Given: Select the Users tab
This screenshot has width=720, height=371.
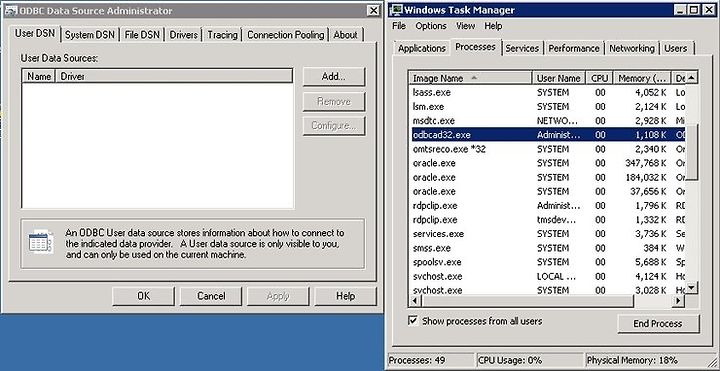Looking at the screenshot, I should tap(676, 48).
